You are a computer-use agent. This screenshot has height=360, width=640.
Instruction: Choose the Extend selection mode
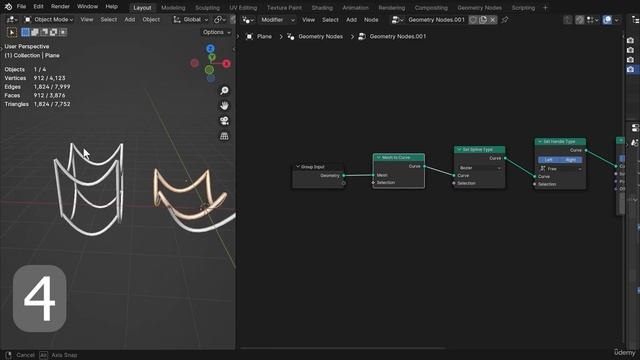pyautogui.click(x=35, y=32)
